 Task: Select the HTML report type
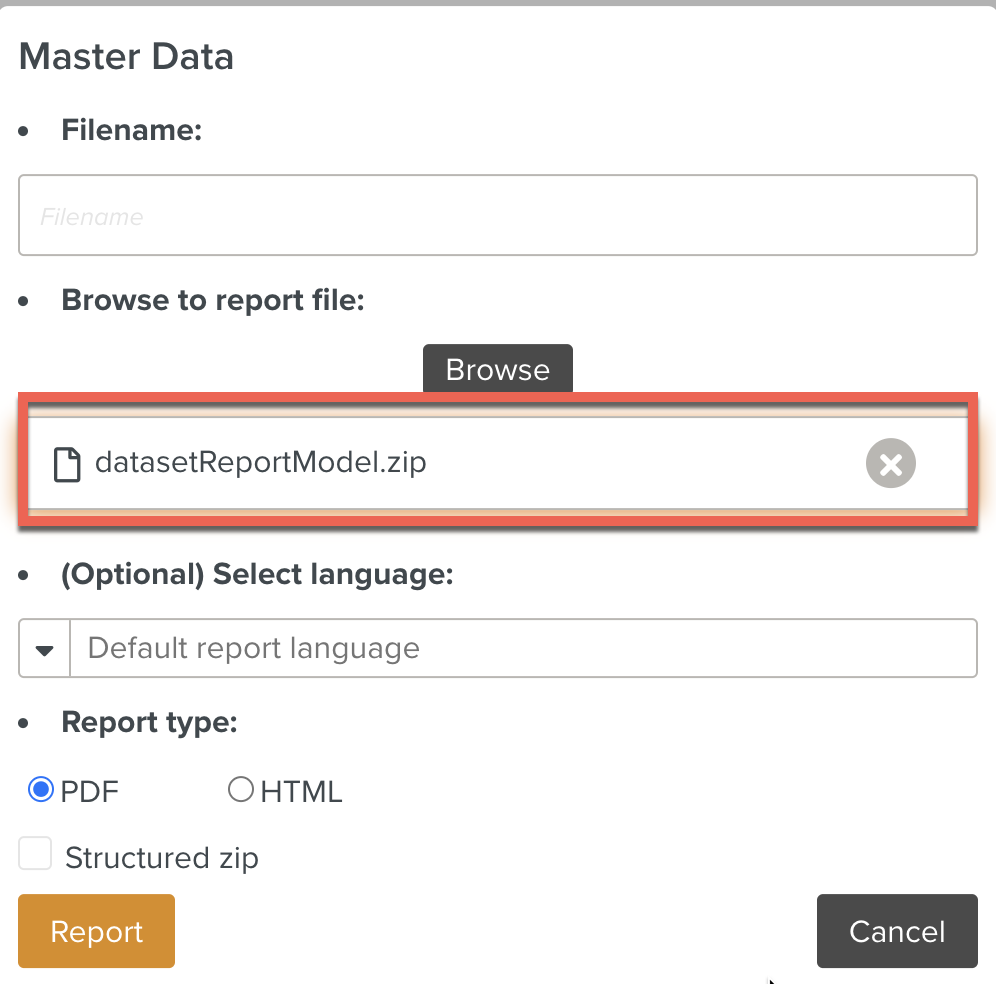coord(240,789)
